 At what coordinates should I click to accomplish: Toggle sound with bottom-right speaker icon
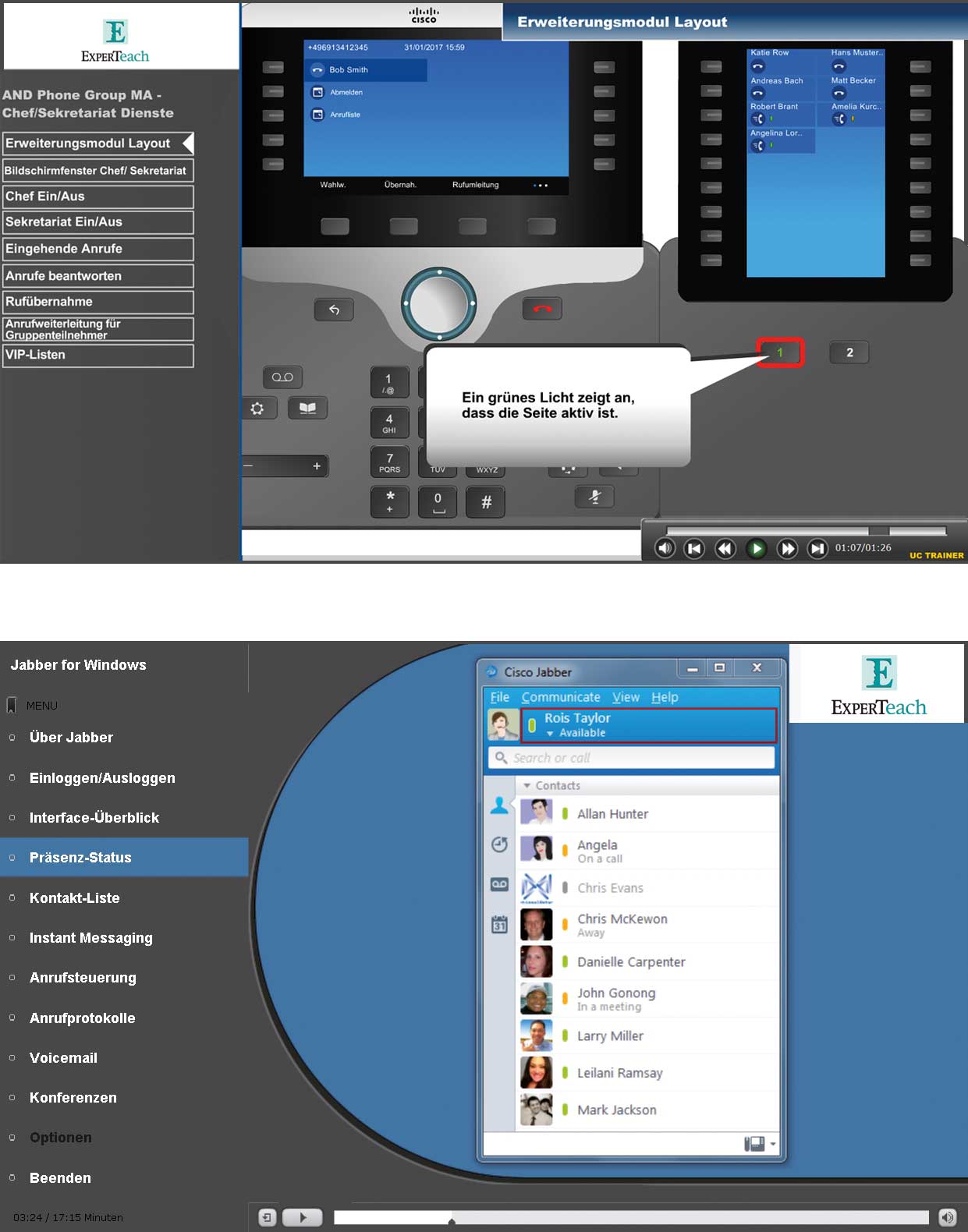(x=947, y=1217)
